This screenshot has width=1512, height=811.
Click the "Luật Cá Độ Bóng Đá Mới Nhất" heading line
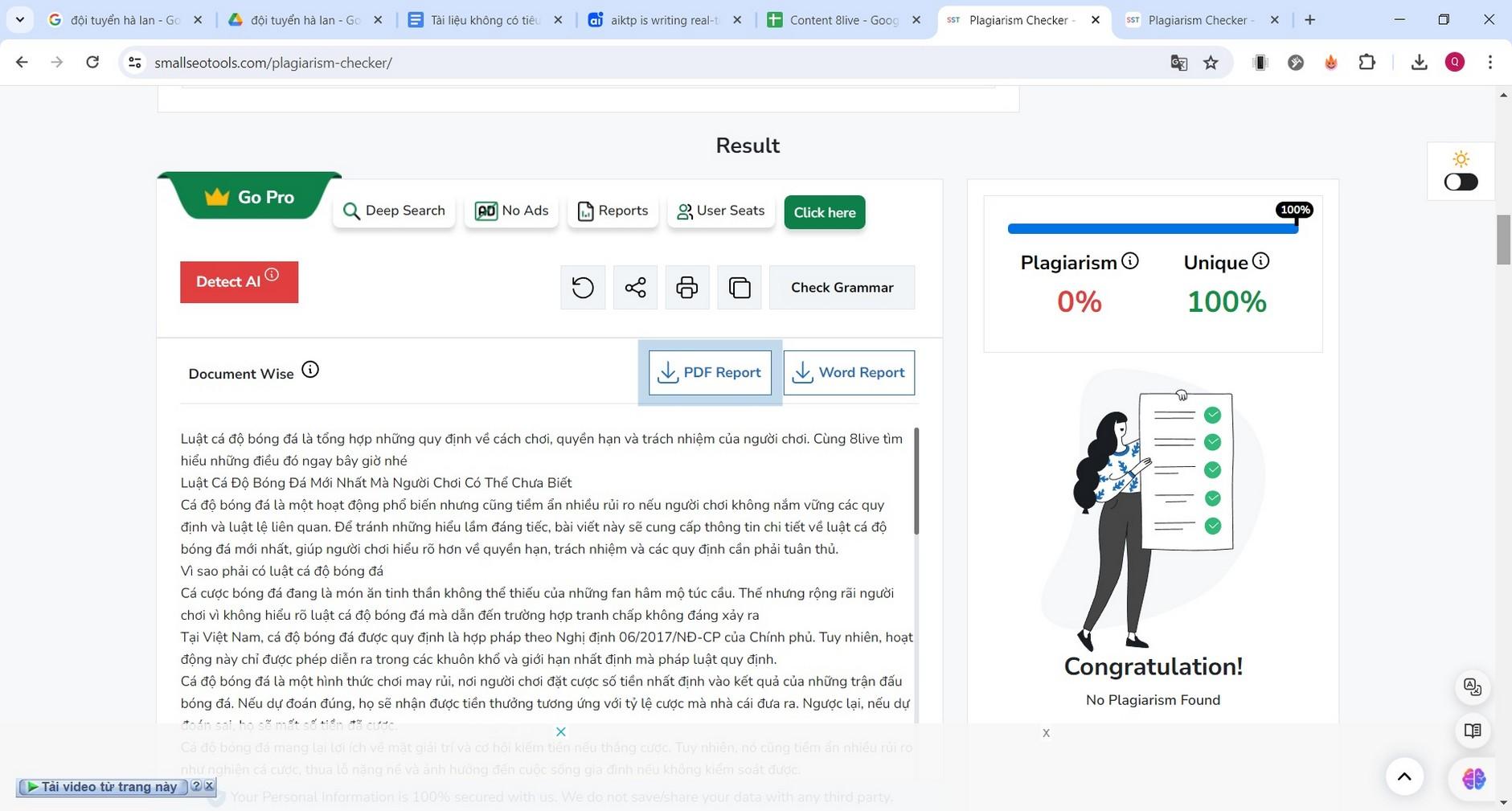[376, 483]
